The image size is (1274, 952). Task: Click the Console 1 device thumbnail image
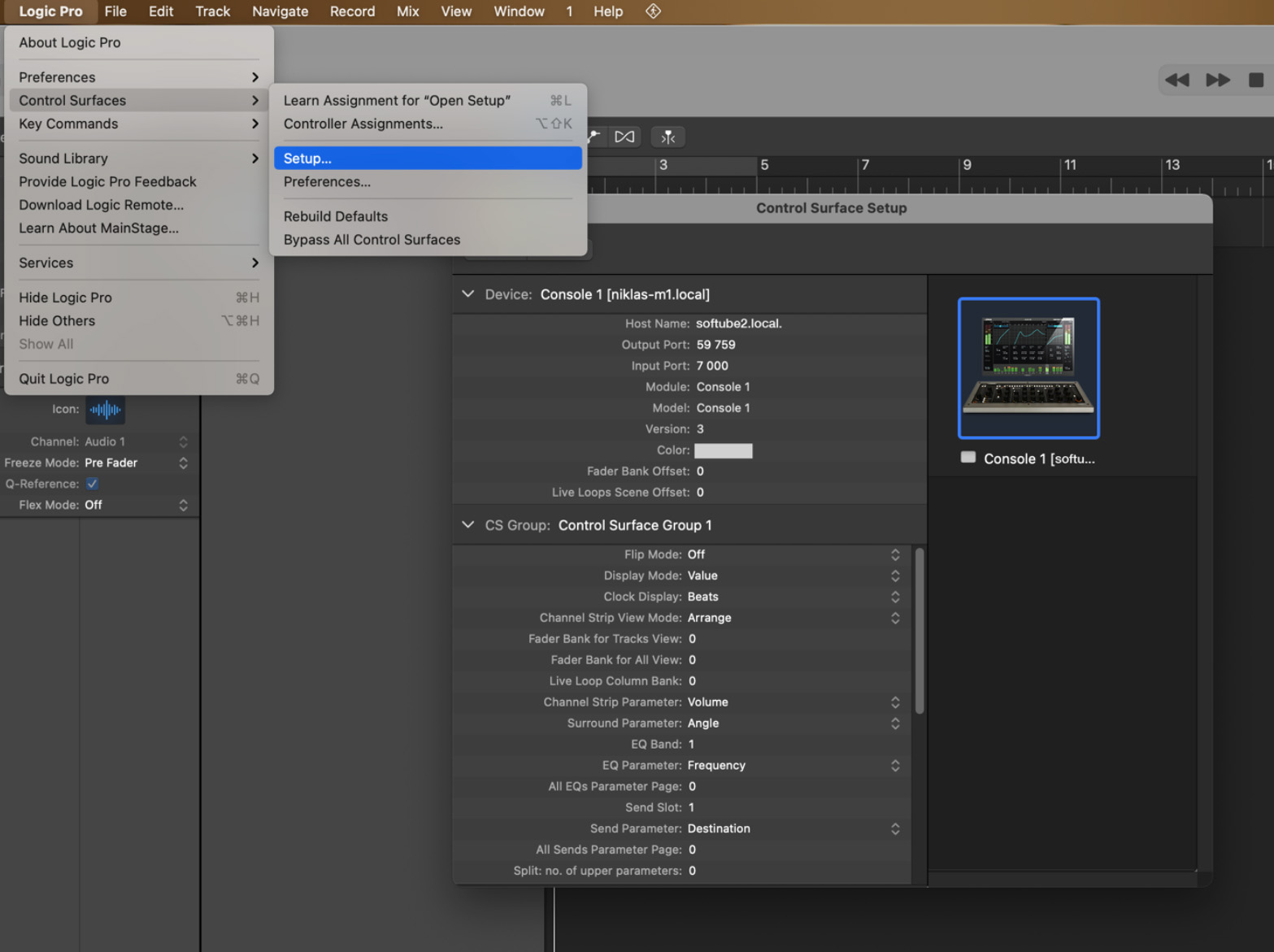coord(1028,367)
